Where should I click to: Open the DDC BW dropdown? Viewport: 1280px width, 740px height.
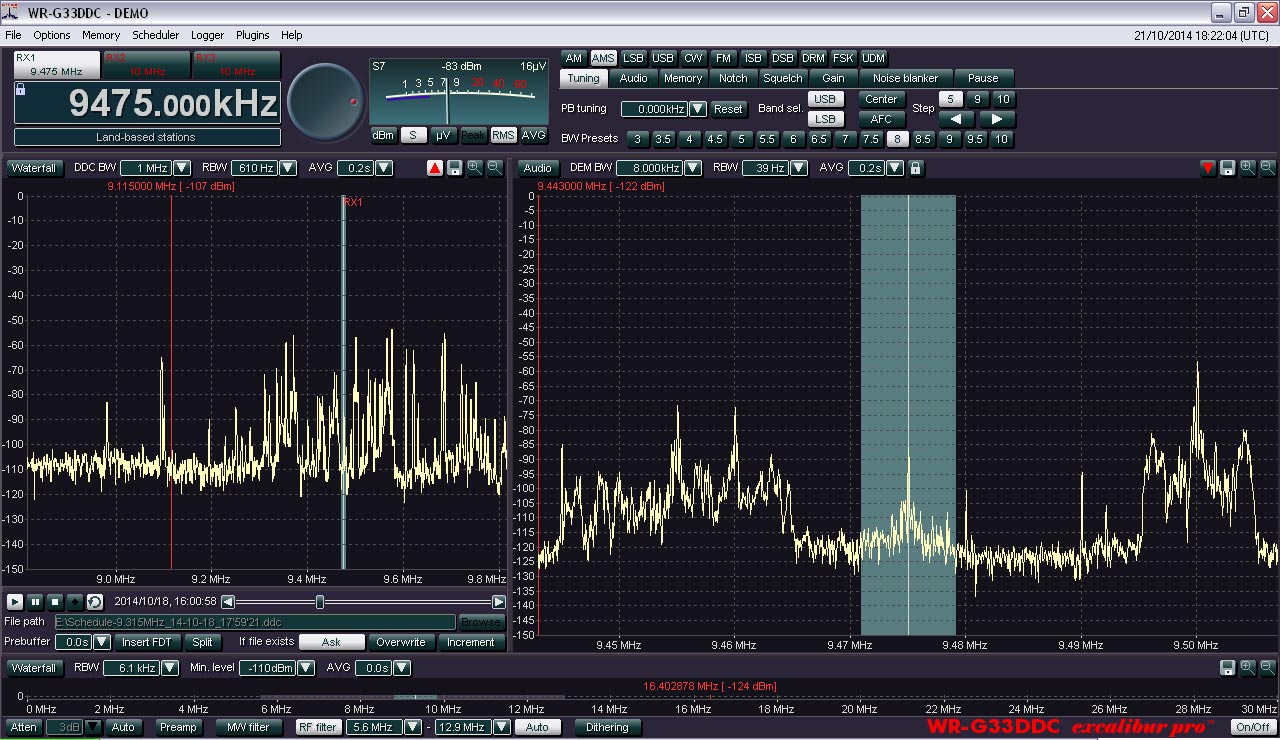click(182, 168)
